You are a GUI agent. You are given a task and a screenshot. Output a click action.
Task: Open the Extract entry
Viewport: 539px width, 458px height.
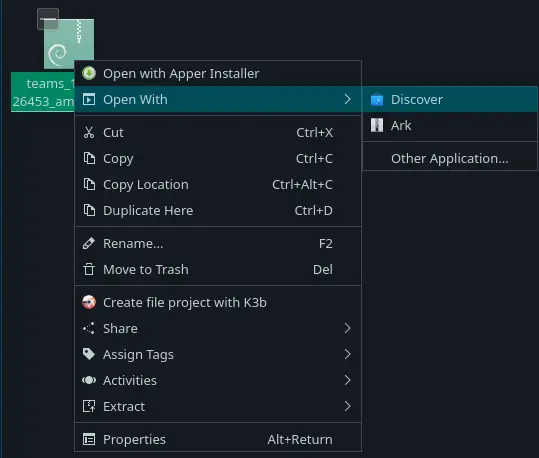[218, 406]
